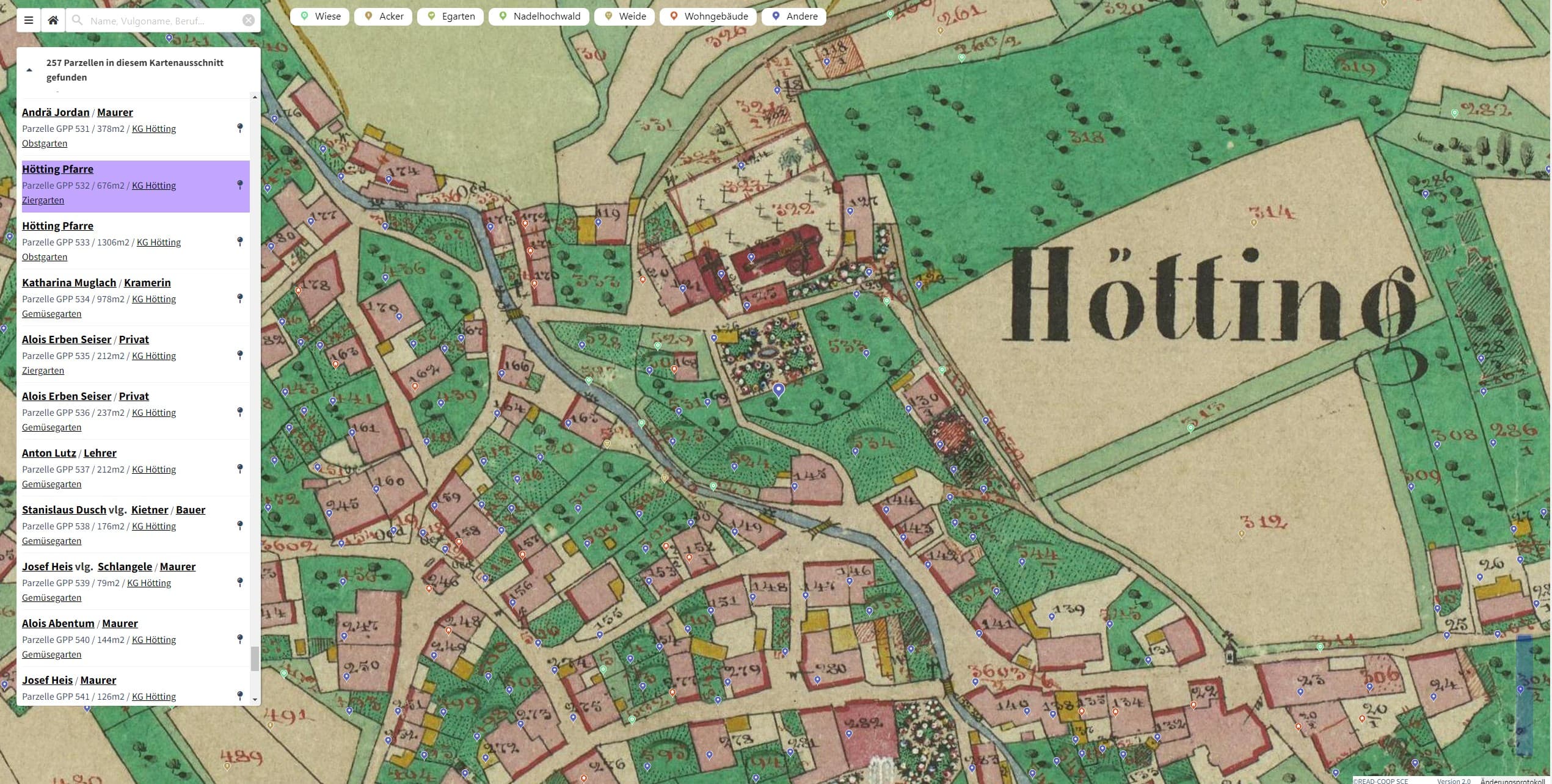Locate Andrä Jordan parcel via pin icon
The width and height of the screenshot is (1552, 784).
240,128
